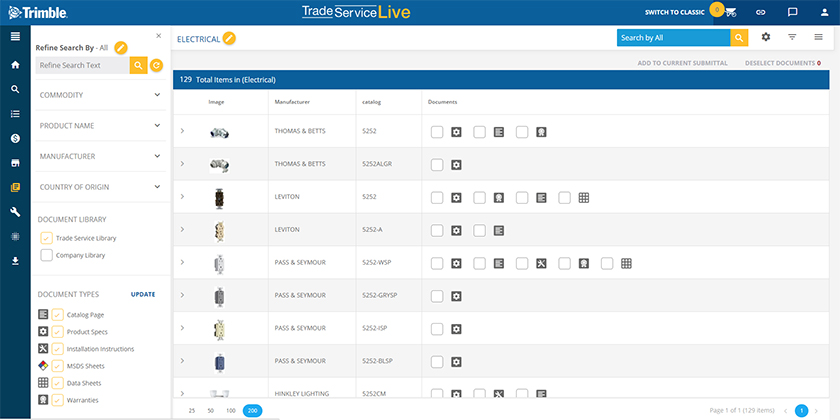Click the Refine Search Text field
The image size is (840, 420).
click(x=82, y=65)
